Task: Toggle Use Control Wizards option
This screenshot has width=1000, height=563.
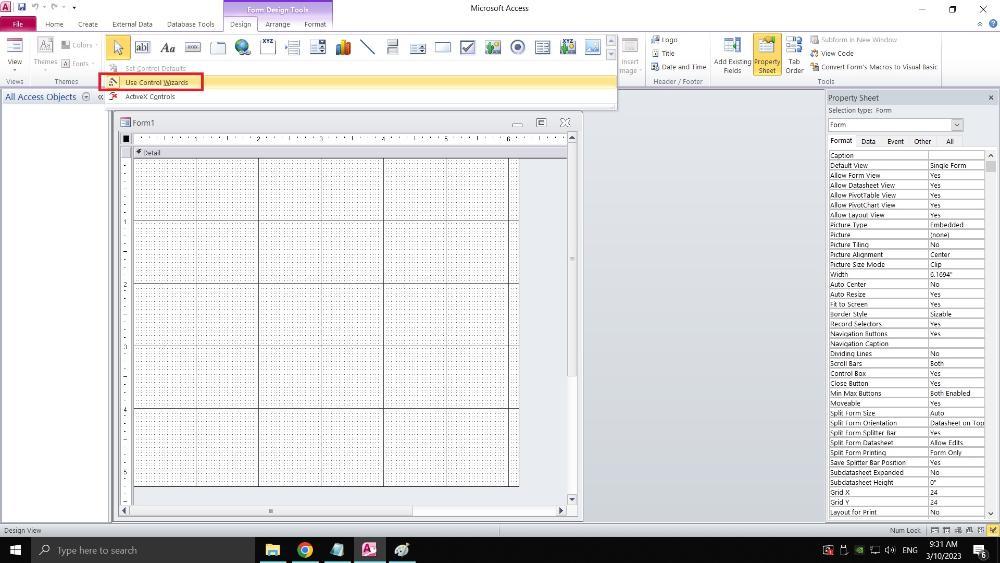Action: tap(361, 82)
